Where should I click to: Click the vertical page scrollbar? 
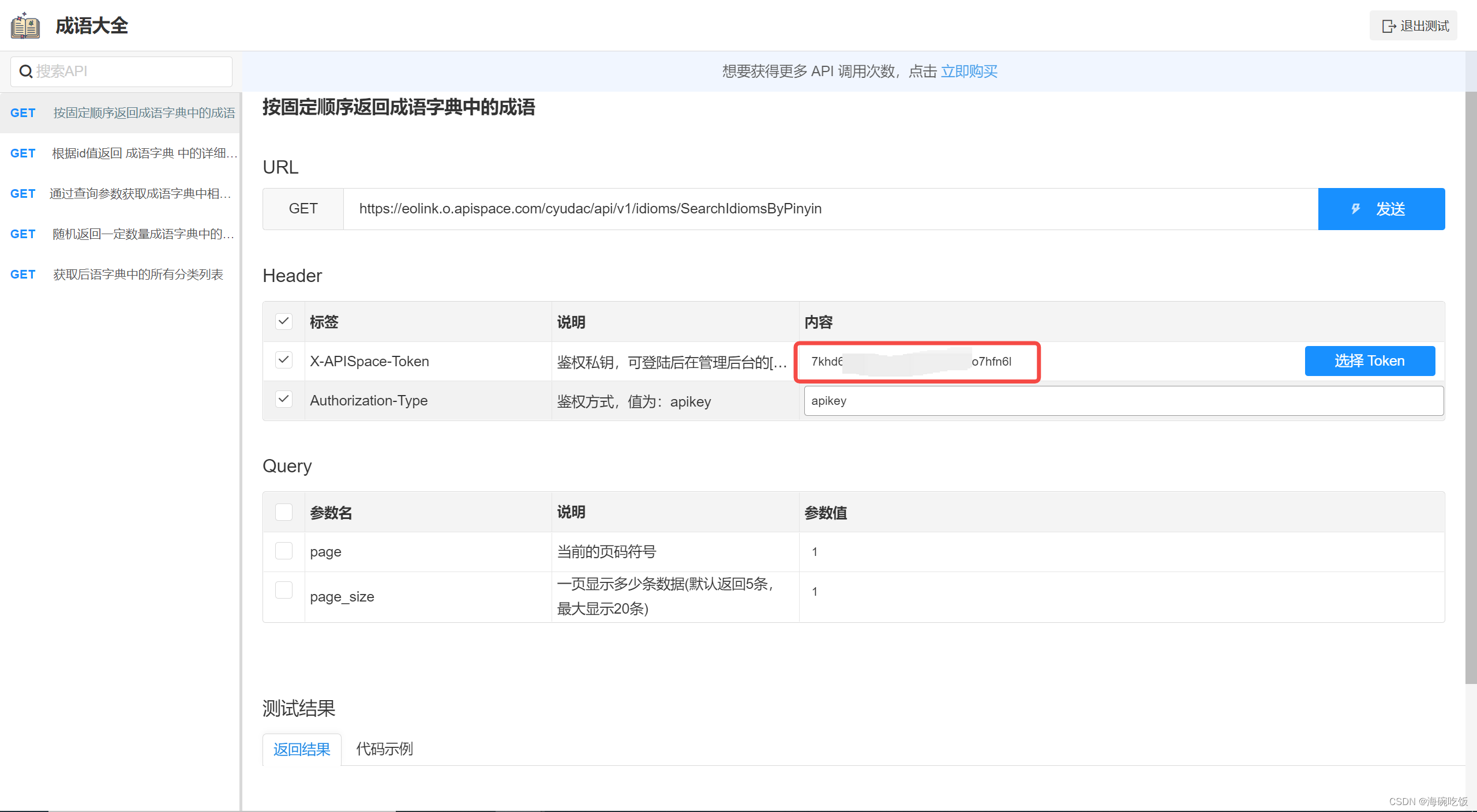(1471, 386)
